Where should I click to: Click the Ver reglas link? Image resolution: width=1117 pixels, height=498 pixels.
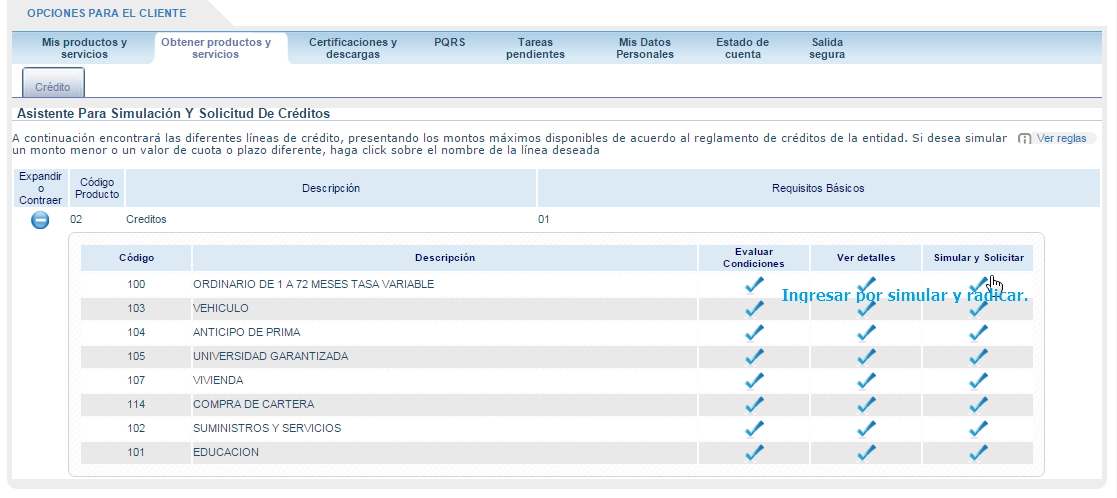(1058, 138)
